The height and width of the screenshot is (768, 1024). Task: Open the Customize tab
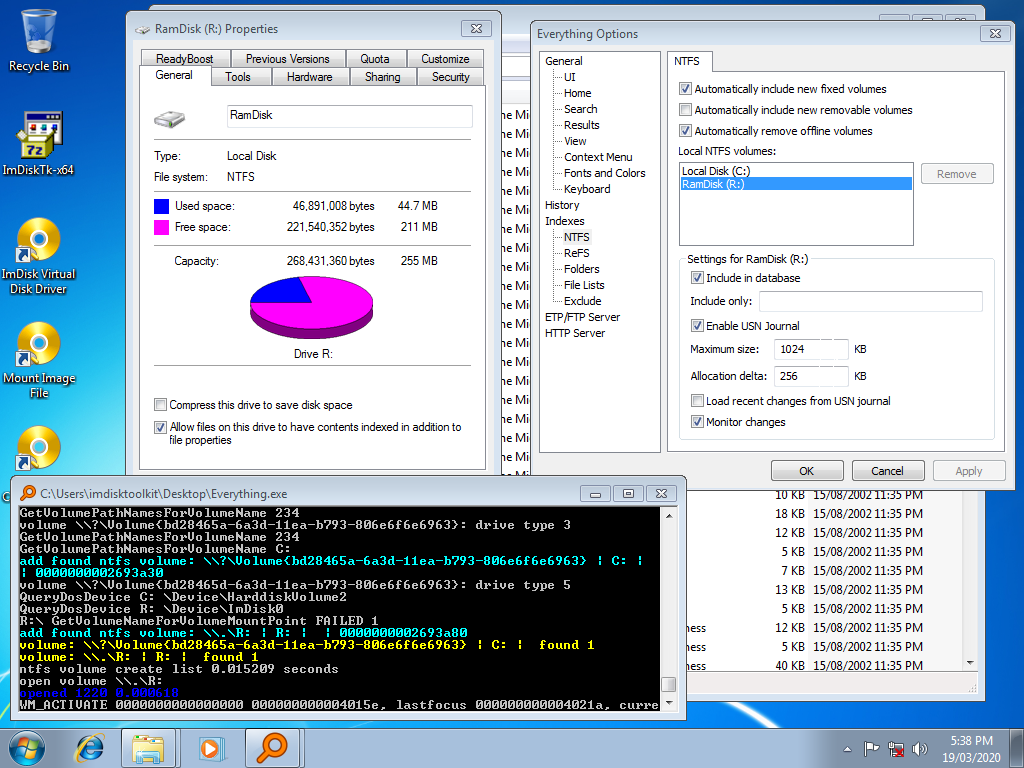point(445,59)
